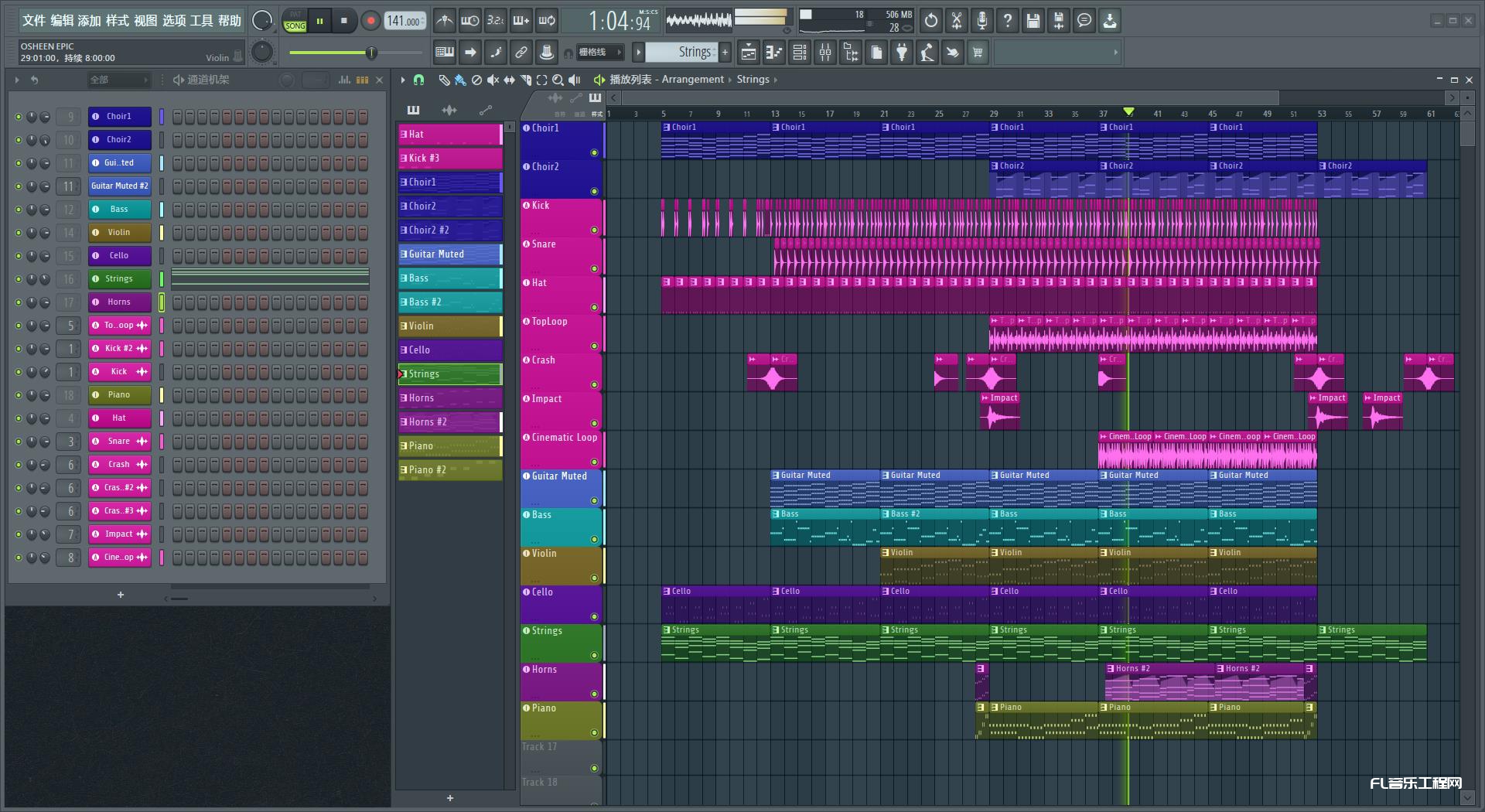Open the shopping cart icon
The height and width of the screenshot is (812, 1485).
click(978, 53)
